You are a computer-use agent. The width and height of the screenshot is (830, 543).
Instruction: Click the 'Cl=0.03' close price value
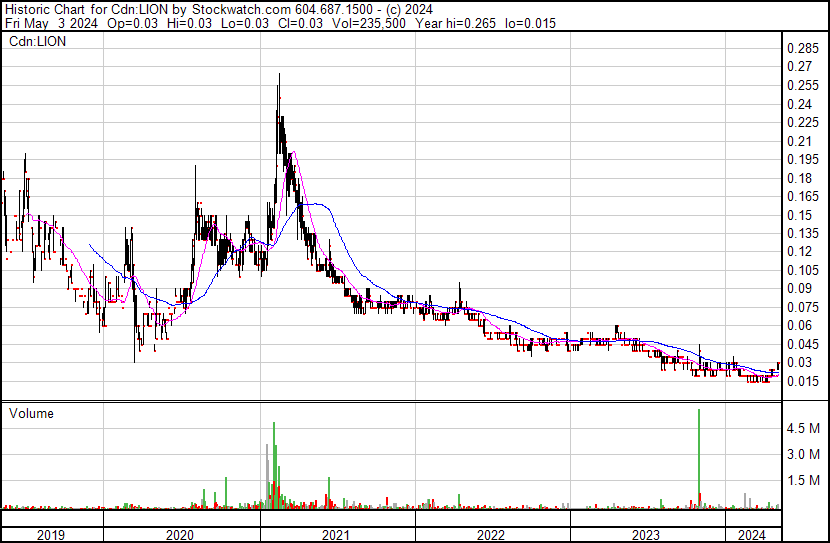(x=300, y=23)
